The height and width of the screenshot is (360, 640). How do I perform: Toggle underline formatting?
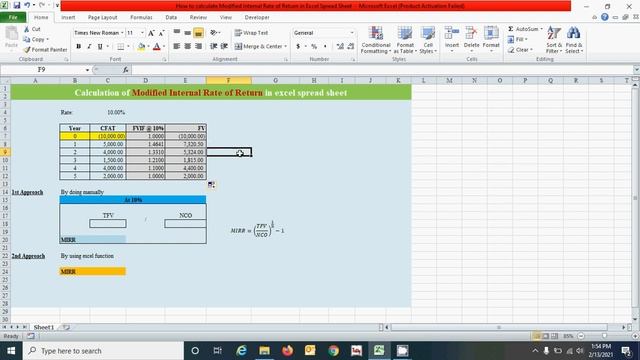pos(100,47)
